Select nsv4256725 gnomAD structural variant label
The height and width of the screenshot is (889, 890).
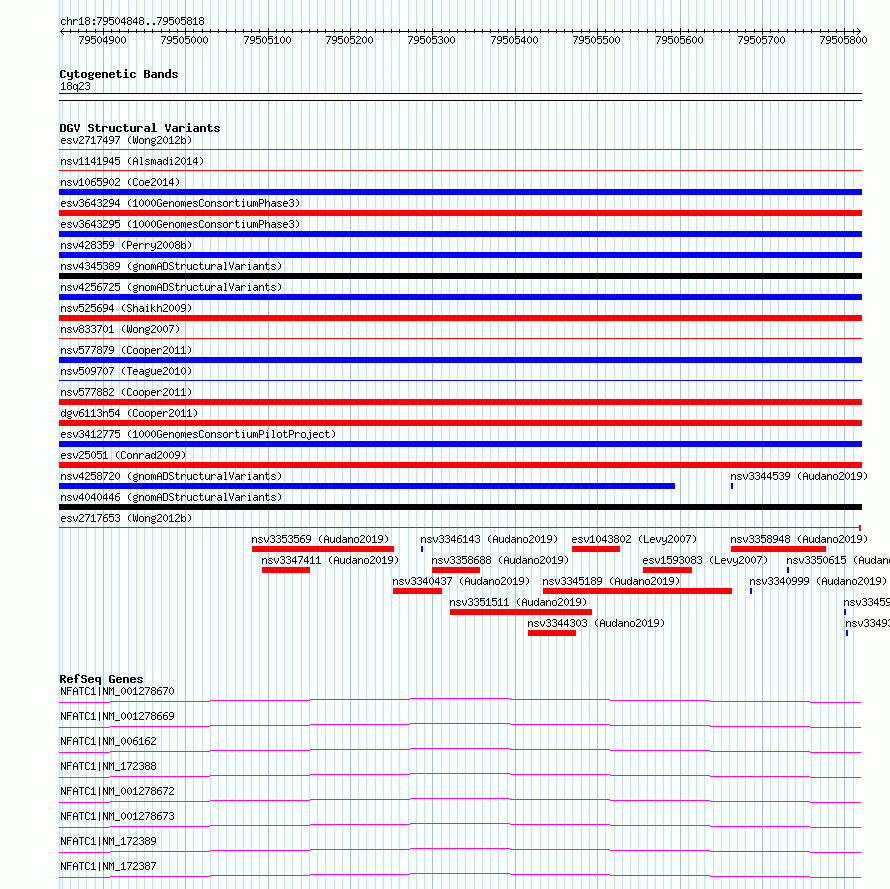pos(171,287)
